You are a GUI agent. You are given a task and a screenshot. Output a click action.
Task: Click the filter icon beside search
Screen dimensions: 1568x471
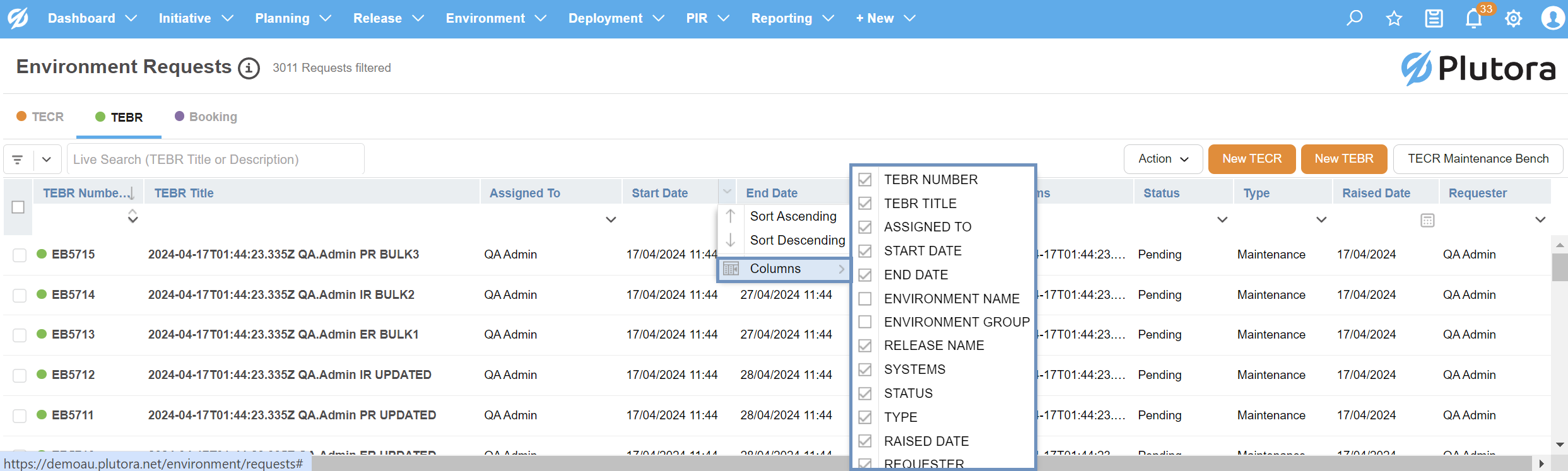(18, 160)
